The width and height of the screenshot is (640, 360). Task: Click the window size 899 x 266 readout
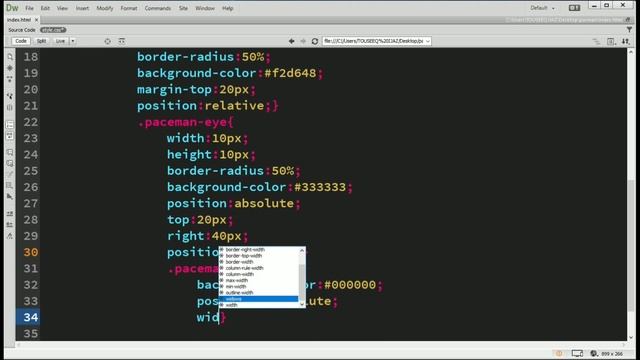(612, 353)
